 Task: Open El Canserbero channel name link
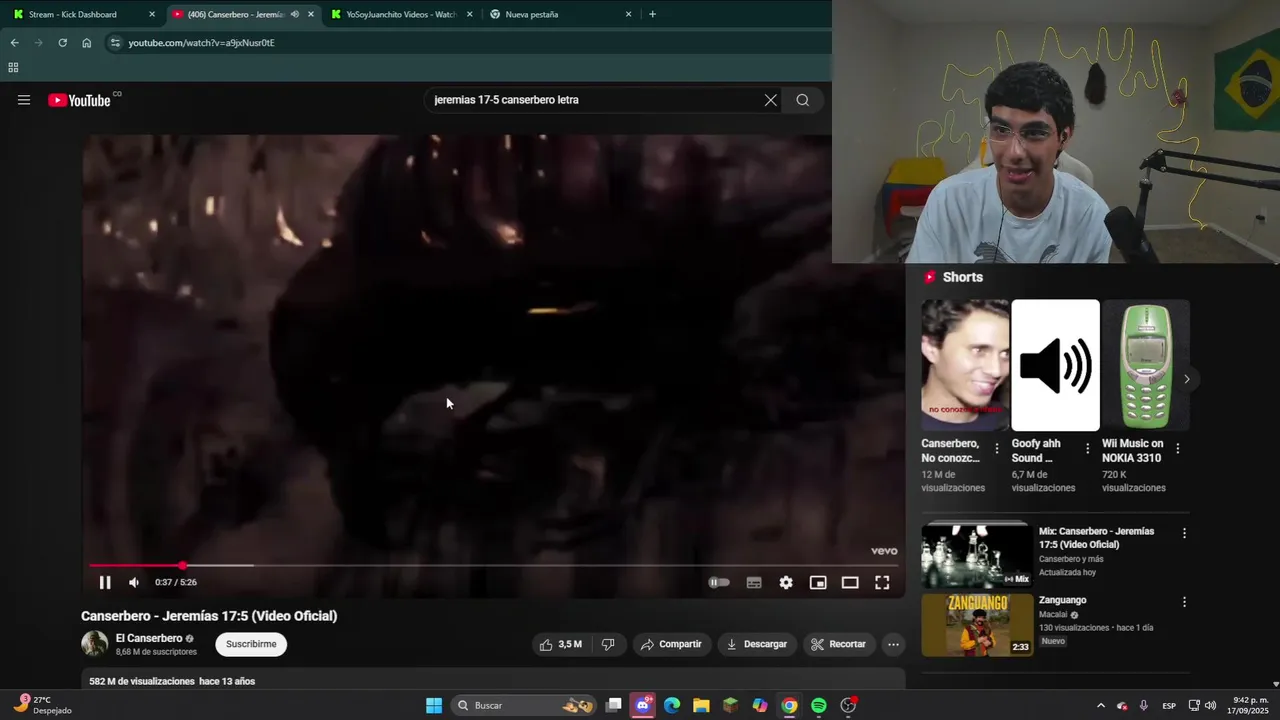pyautogui.click(x=149, y=638)
